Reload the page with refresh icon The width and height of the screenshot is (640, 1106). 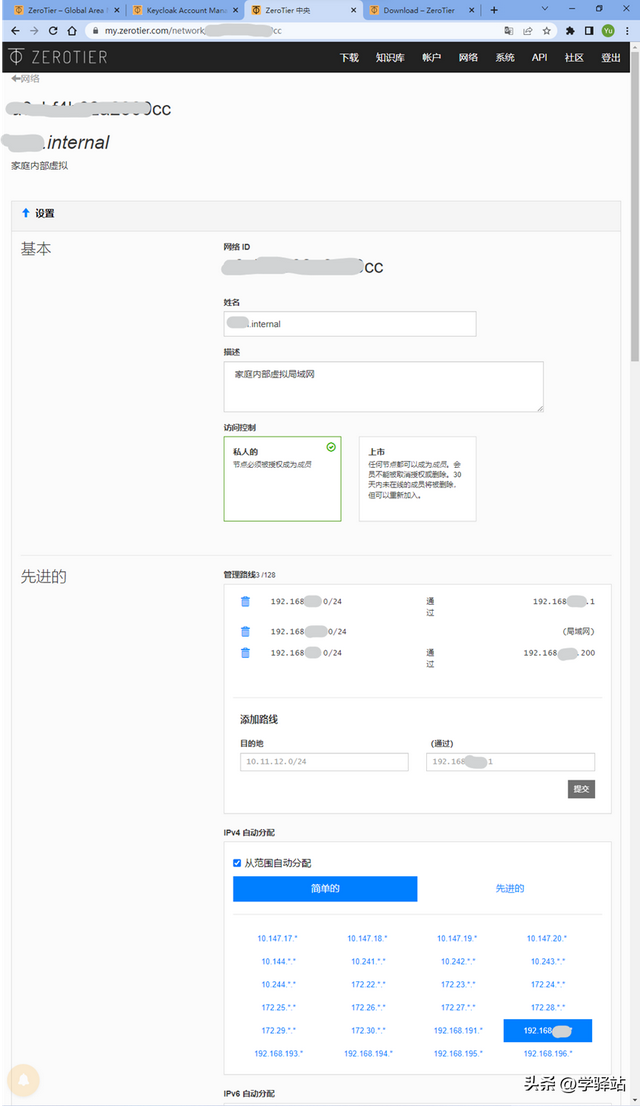(x=53, y=31)
